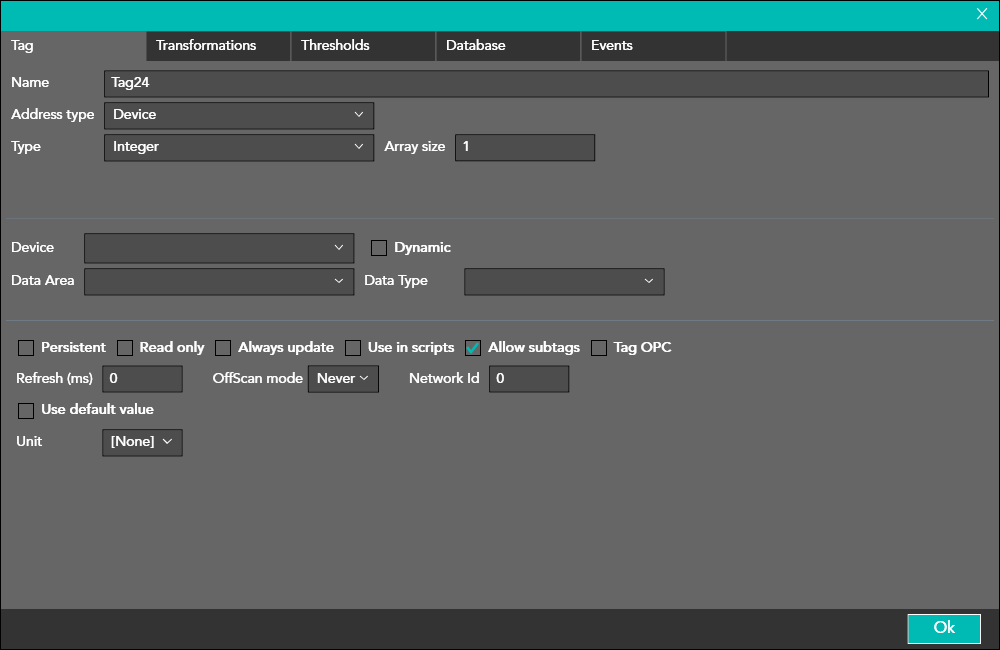Open the Type dropdown showing Integer

click(238, 147)
